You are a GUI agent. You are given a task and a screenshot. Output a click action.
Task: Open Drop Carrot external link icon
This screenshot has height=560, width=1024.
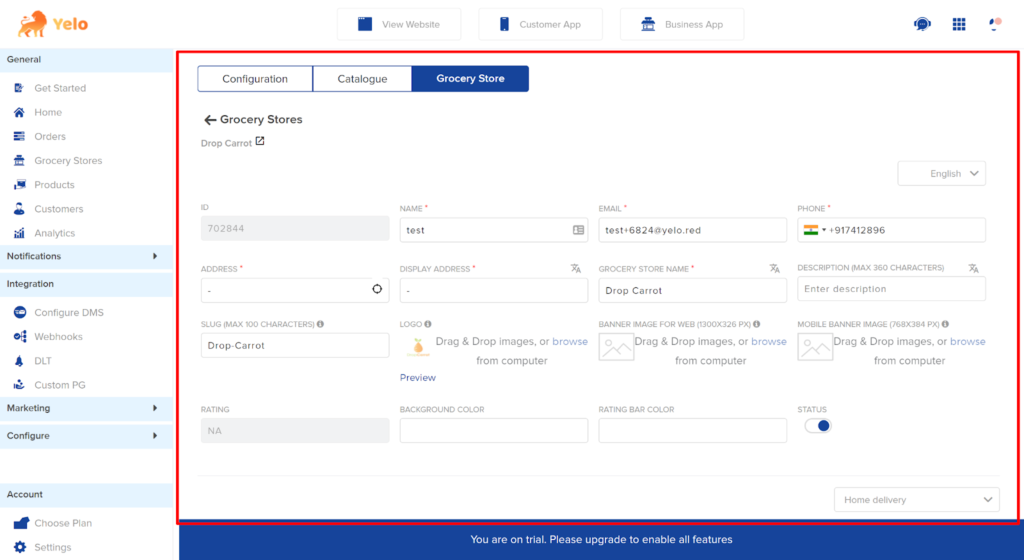260,142
